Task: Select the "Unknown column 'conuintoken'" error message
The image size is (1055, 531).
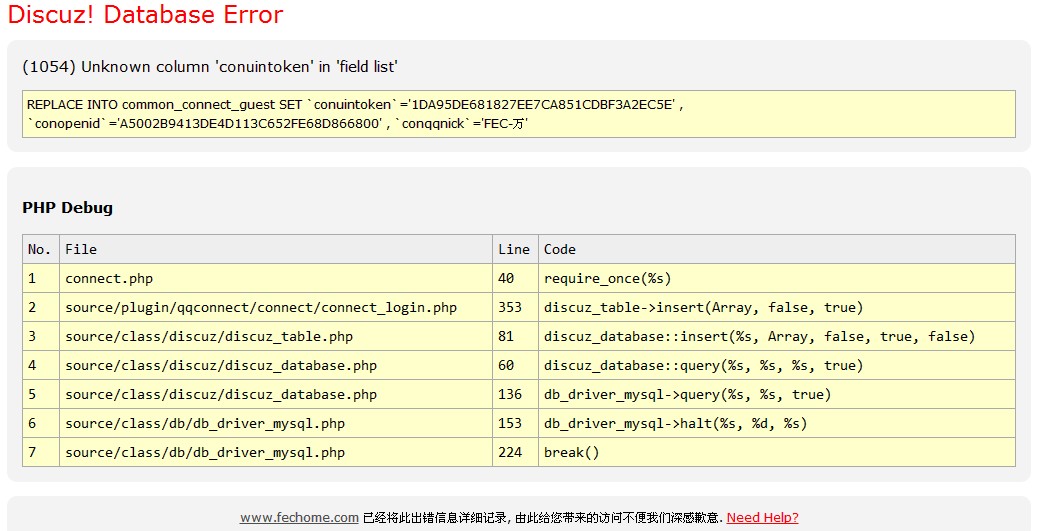Action: (x=210, y=67)
